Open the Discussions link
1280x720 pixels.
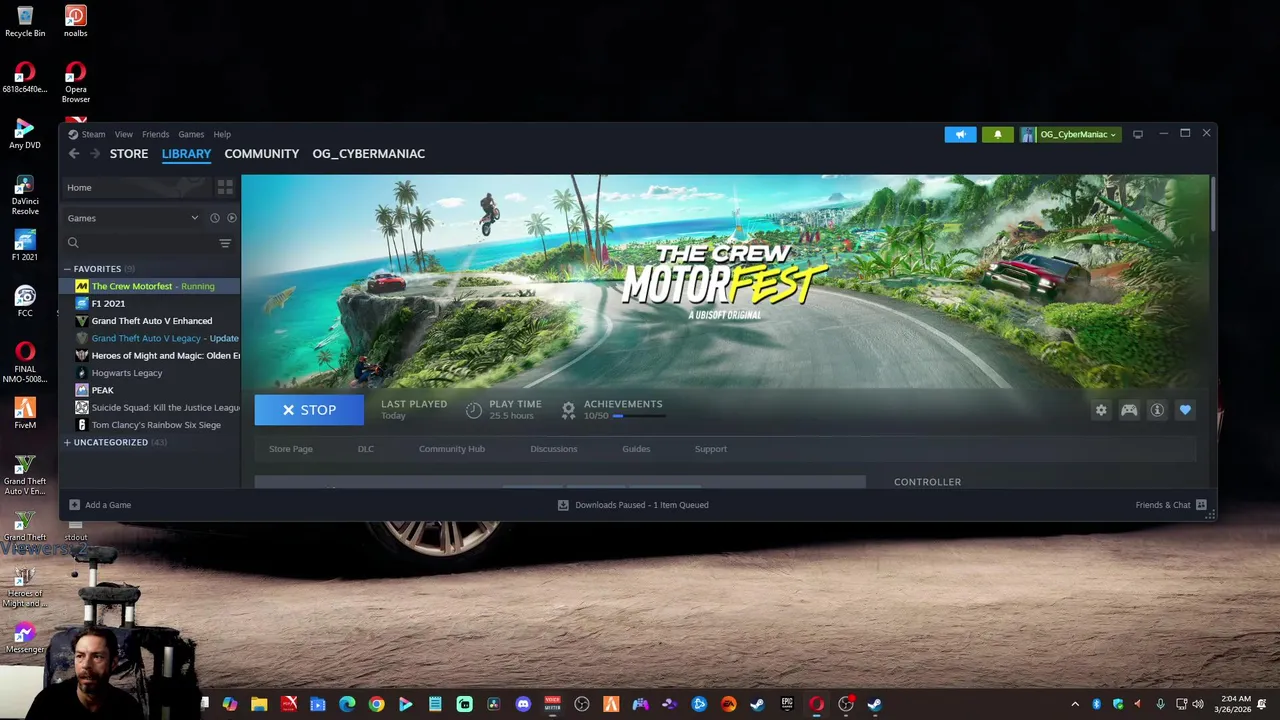[x=554, y=449]
